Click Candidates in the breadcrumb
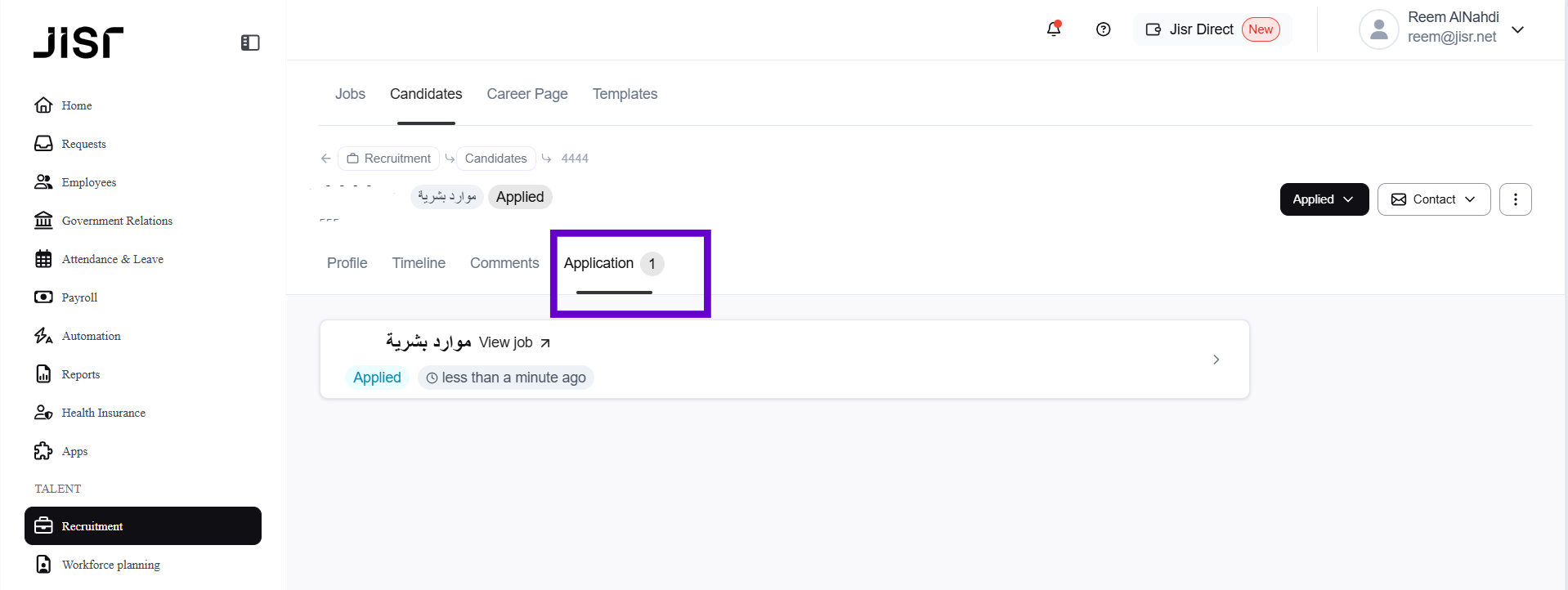1568x590 pixels. (x=495, y=159)
